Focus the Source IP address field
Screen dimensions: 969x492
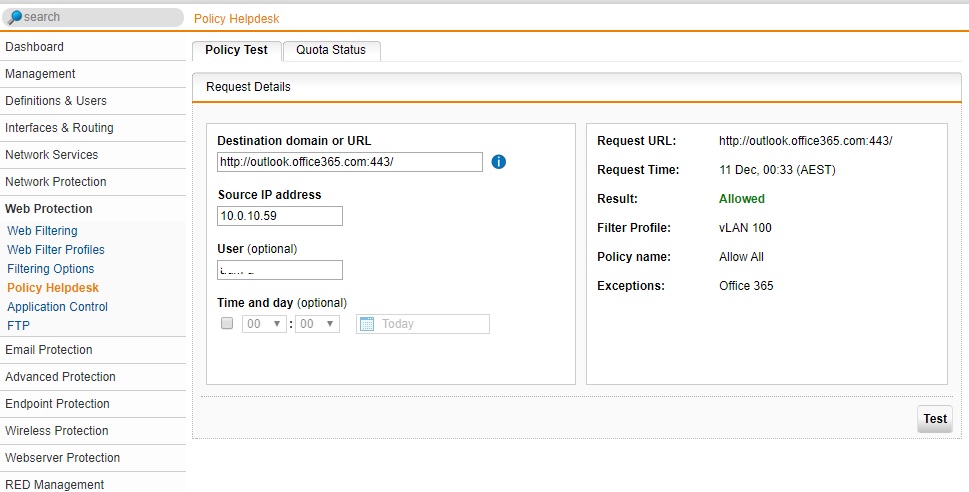pos(280,216)
